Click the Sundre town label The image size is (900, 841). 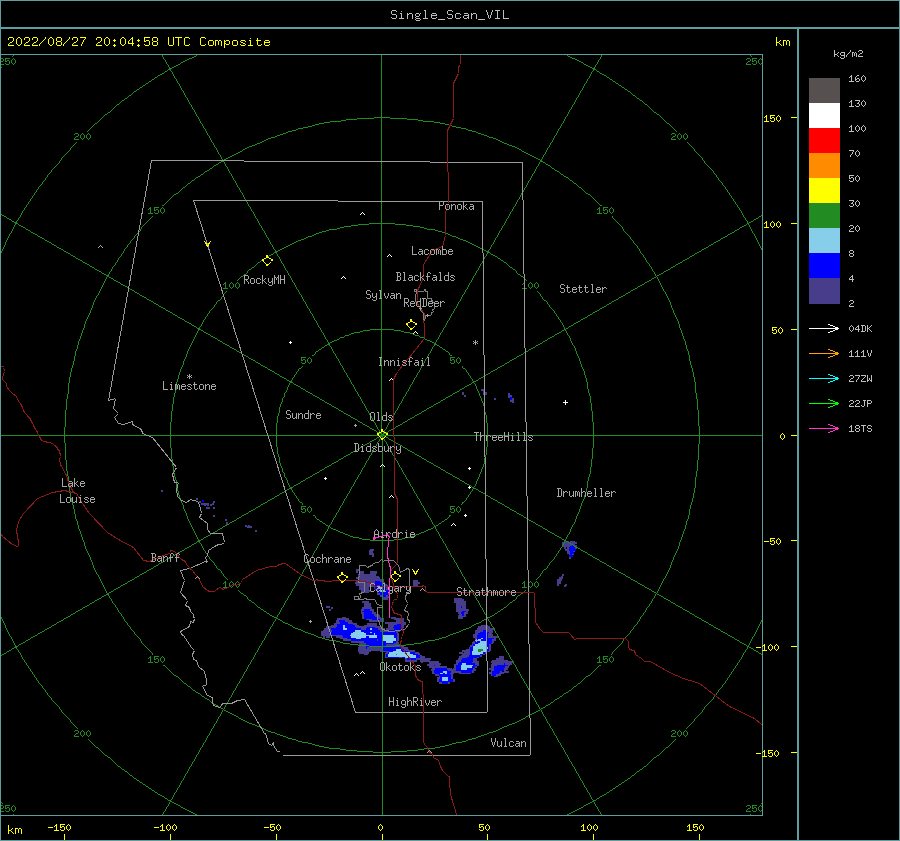[x=304, y=415]
